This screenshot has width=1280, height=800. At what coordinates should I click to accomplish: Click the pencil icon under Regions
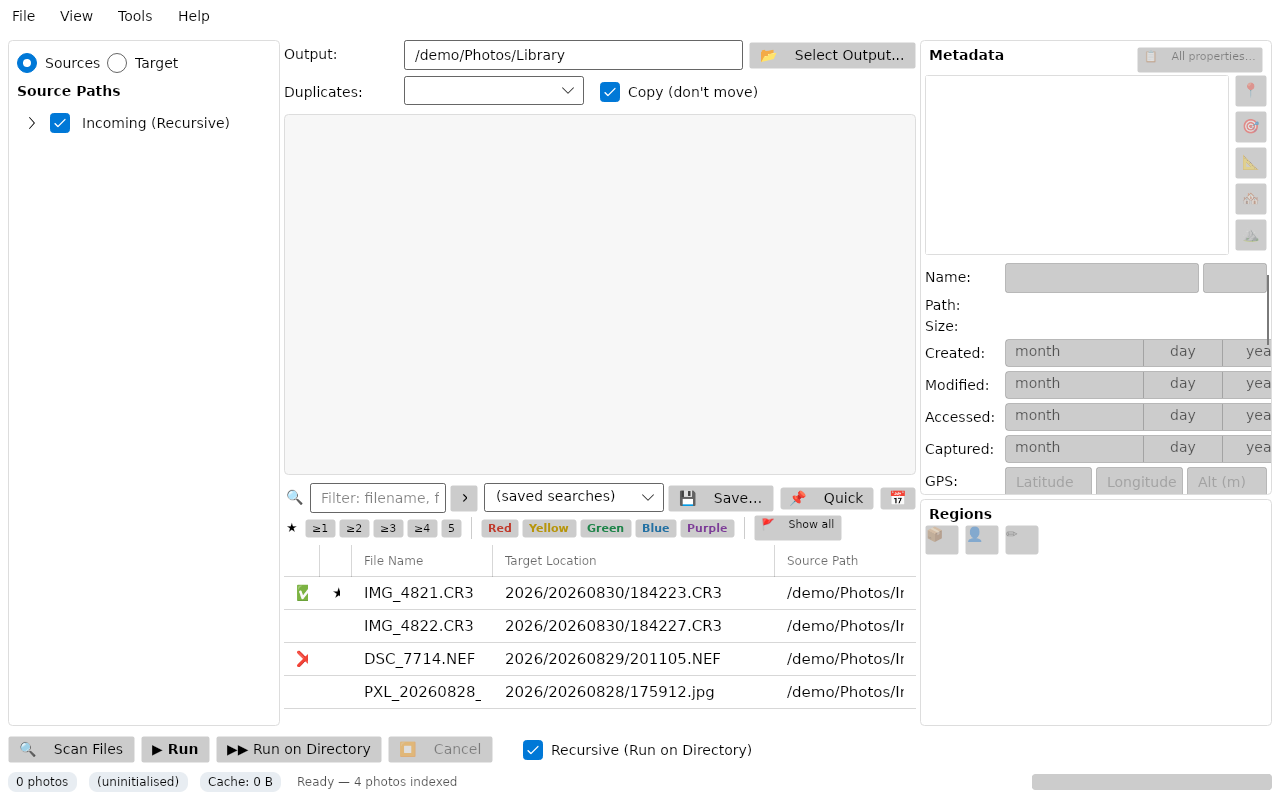click(1021, 540)
